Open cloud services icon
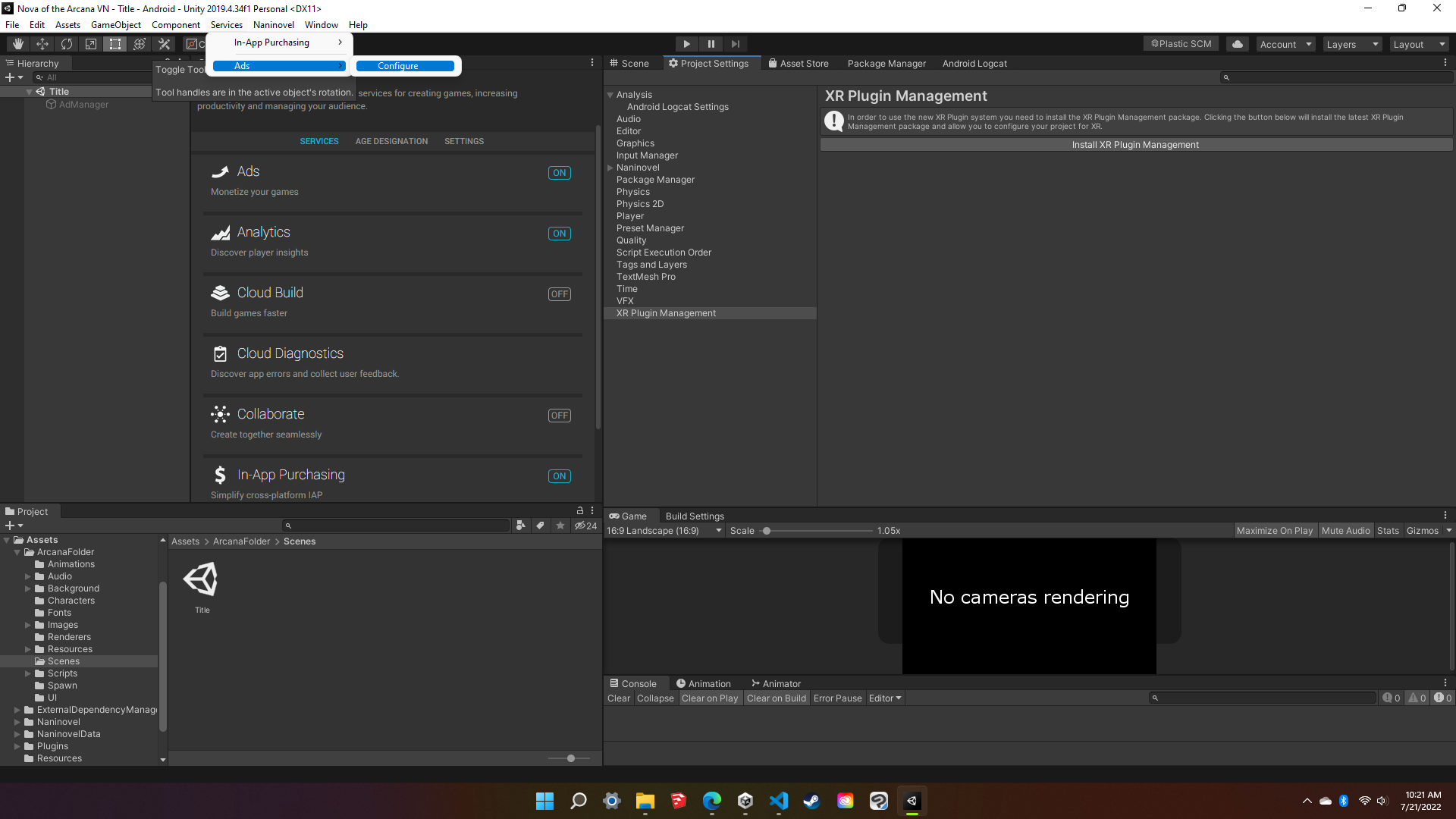 [1238, 44]
